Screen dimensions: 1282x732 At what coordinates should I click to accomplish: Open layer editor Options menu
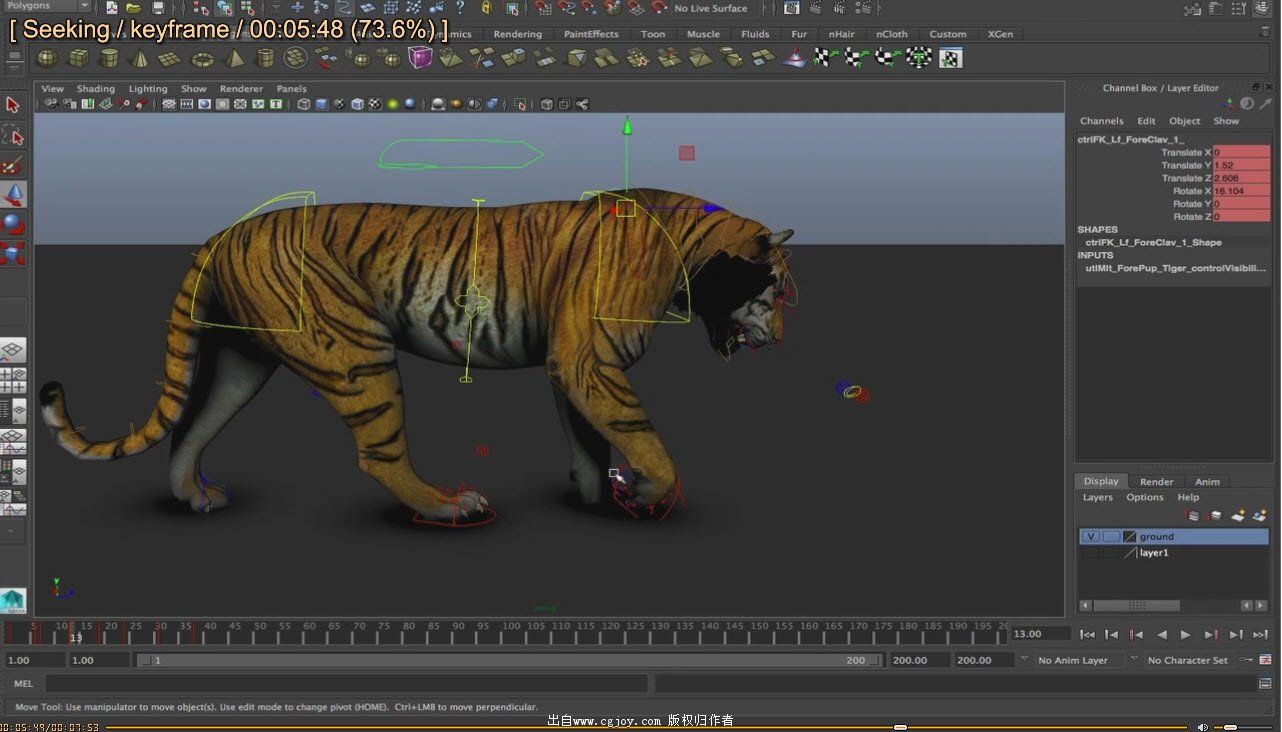pyautogui.click(x=1145, y=497)
